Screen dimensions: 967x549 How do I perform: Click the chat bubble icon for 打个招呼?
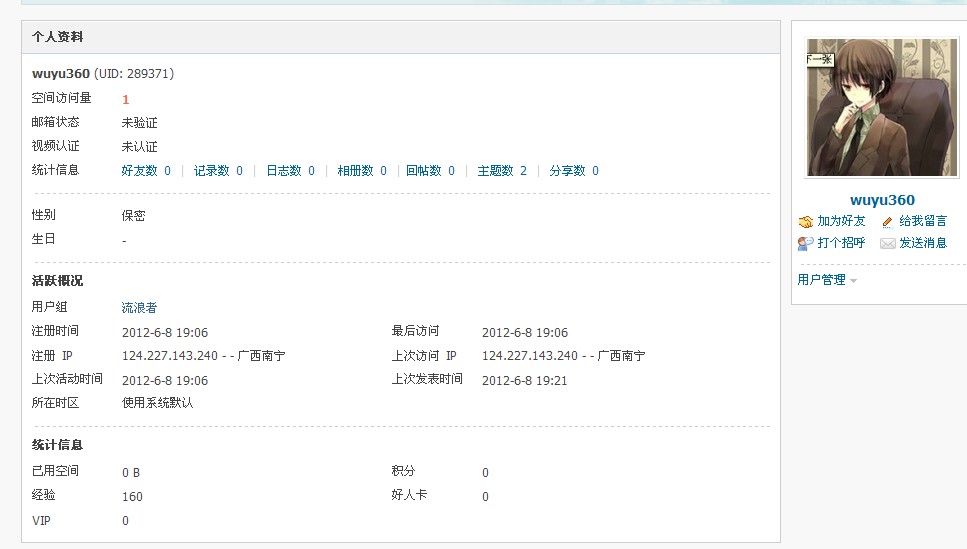(805, 243)
